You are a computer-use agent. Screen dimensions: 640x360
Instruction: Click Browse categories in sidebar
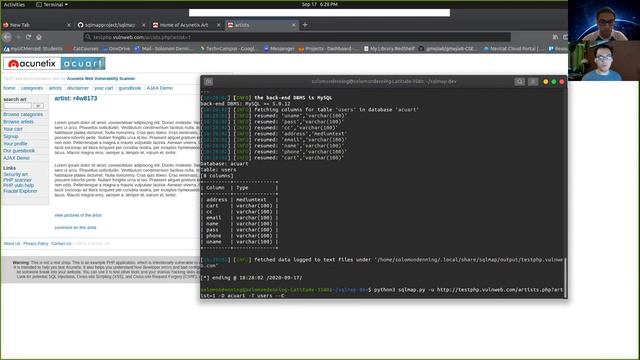pos(23,115)
